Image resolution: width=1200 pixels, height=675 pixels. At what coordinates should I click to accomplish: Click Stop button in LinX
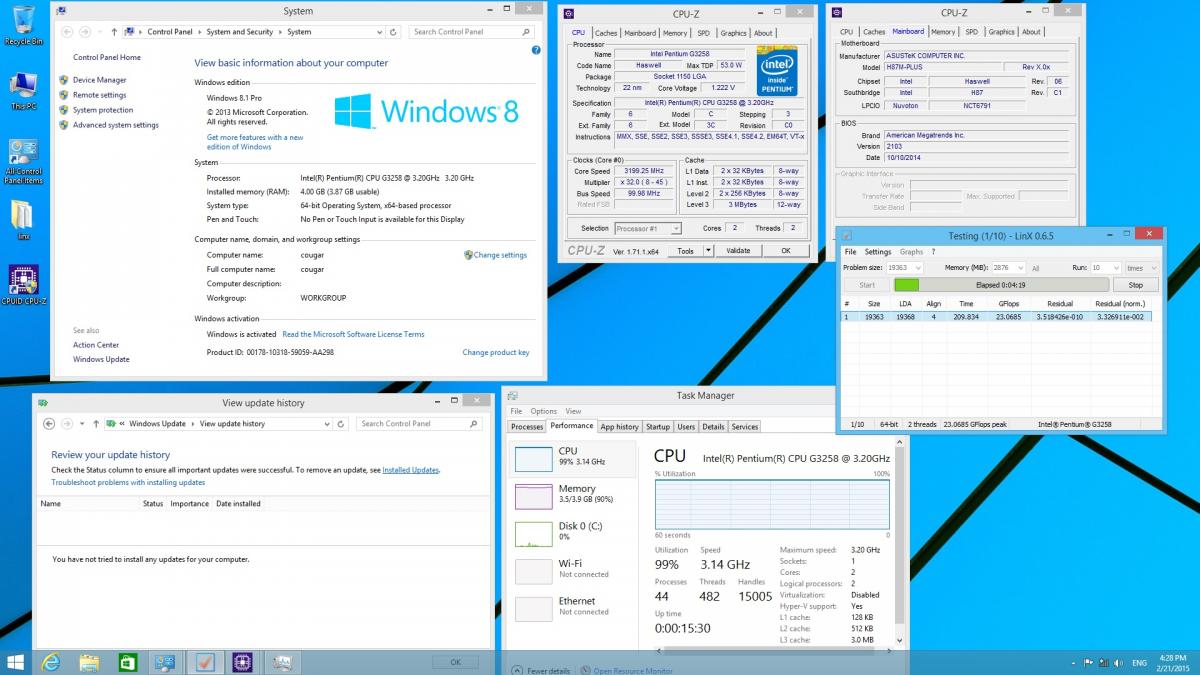(x=1135, y=285)
